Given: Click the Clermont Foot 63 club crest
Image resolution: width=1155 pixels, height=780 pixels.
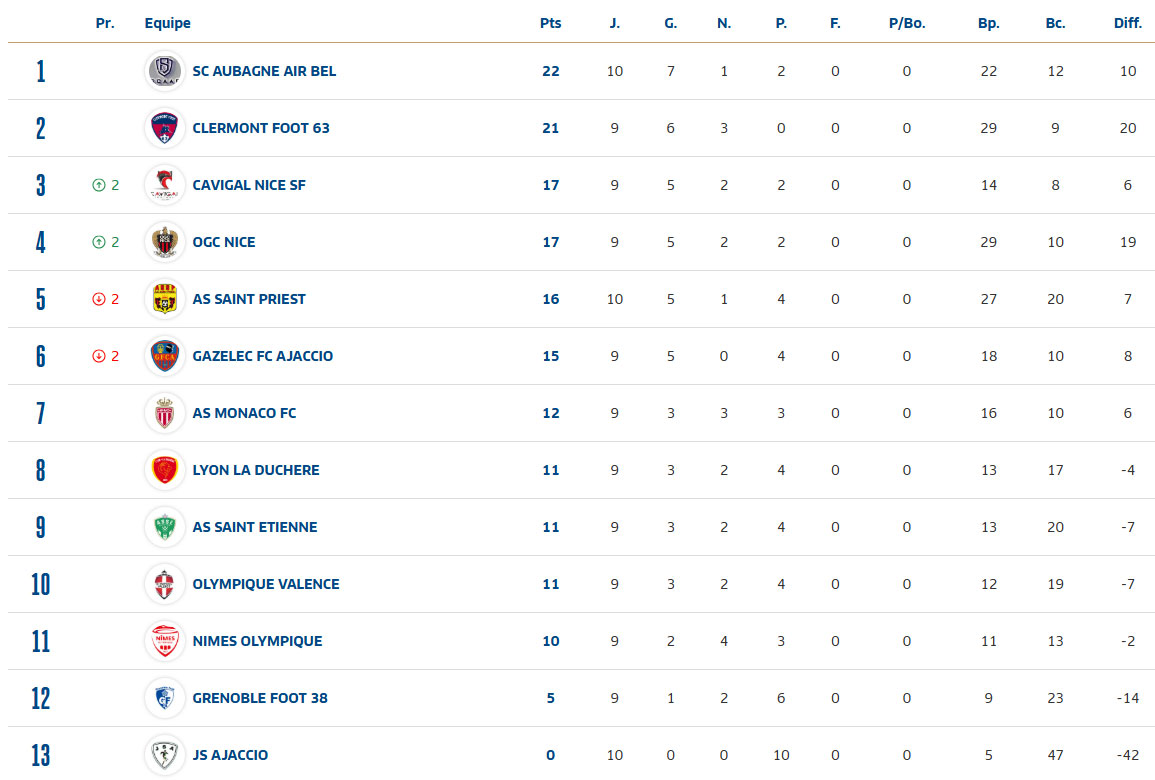Looking at the screenshot, I should pyautogui.click(x=164, y=128).
